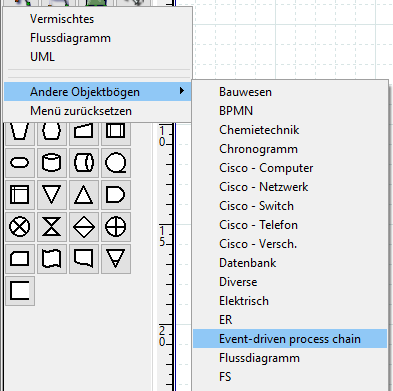The height and width of the screenshot is (391, 393).
Task: Pick the circle with X summing junction shape
Action: pos(20,227)
